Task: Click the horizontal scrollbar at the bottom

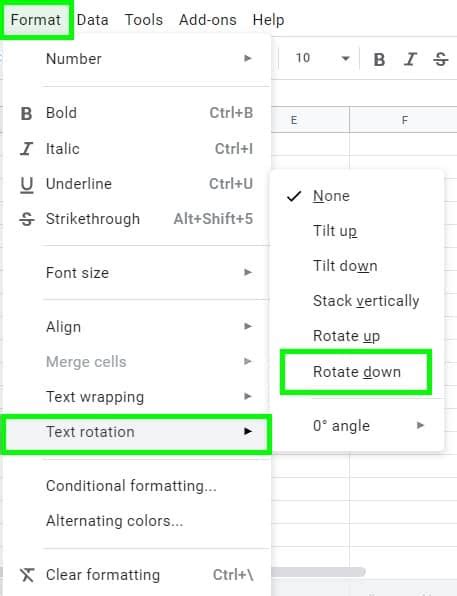Action: pyautogui.click(x=319, y=571)
